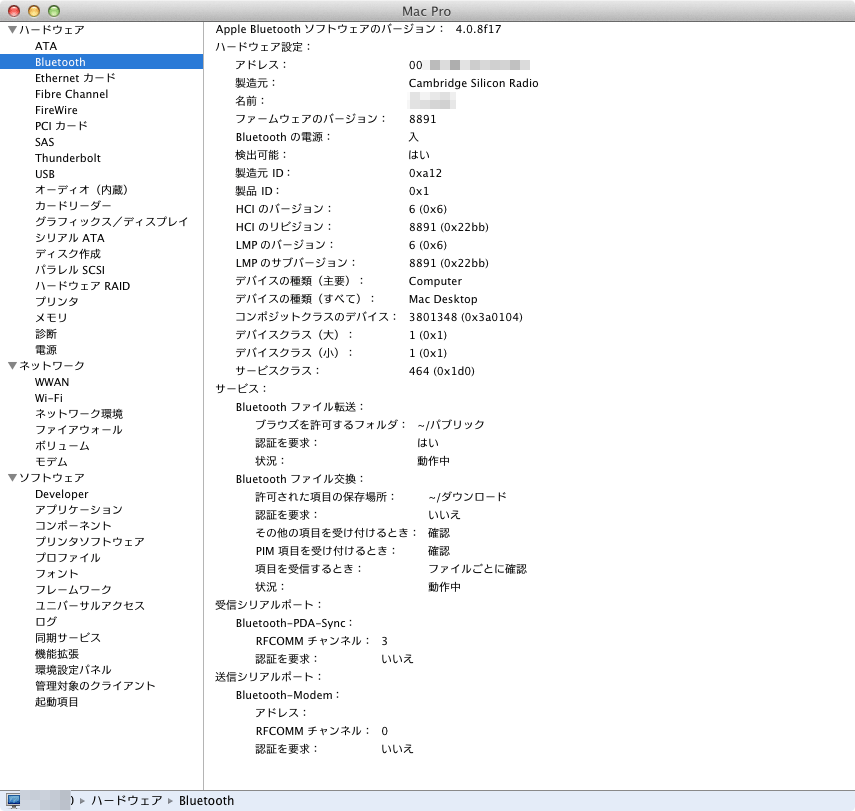Select メモリ in the sidebar
This screenshot has height=811, width=855.
click(x=51, y=317)
